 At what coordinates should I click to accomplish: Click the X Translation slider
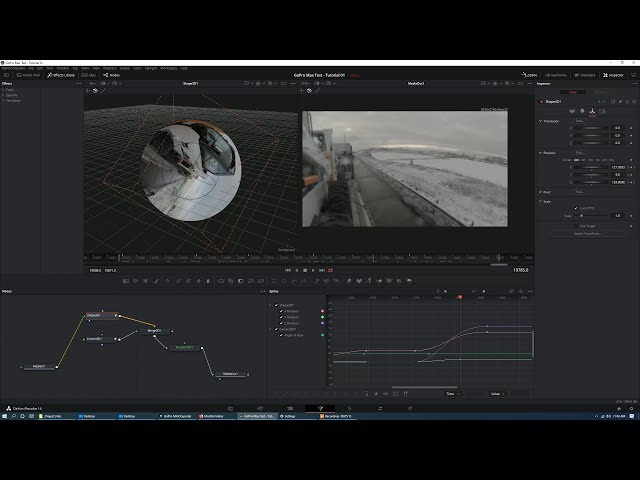(x=591, y=128)
